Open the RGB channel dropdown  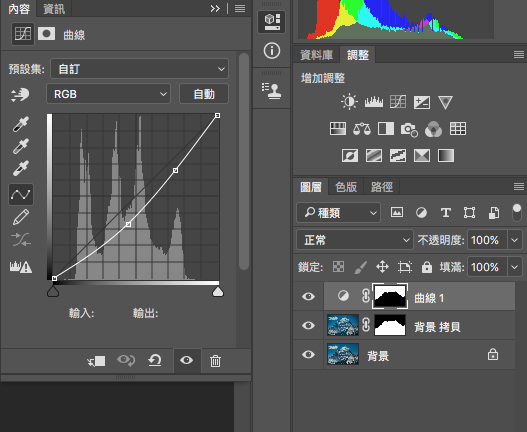click(108, 94)
